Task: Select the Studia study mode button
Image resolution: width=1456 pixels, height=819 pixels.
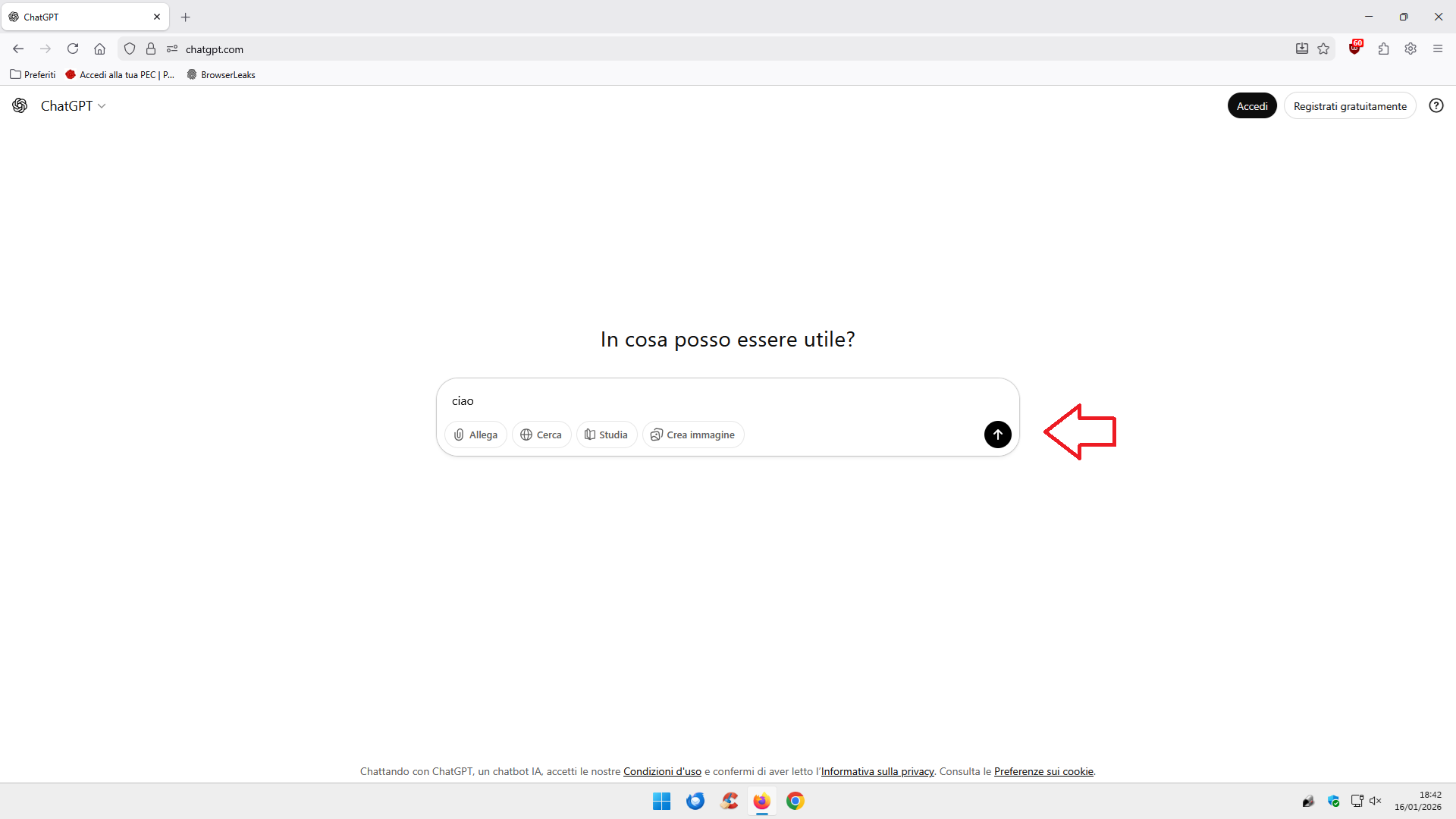Action: 607,435
